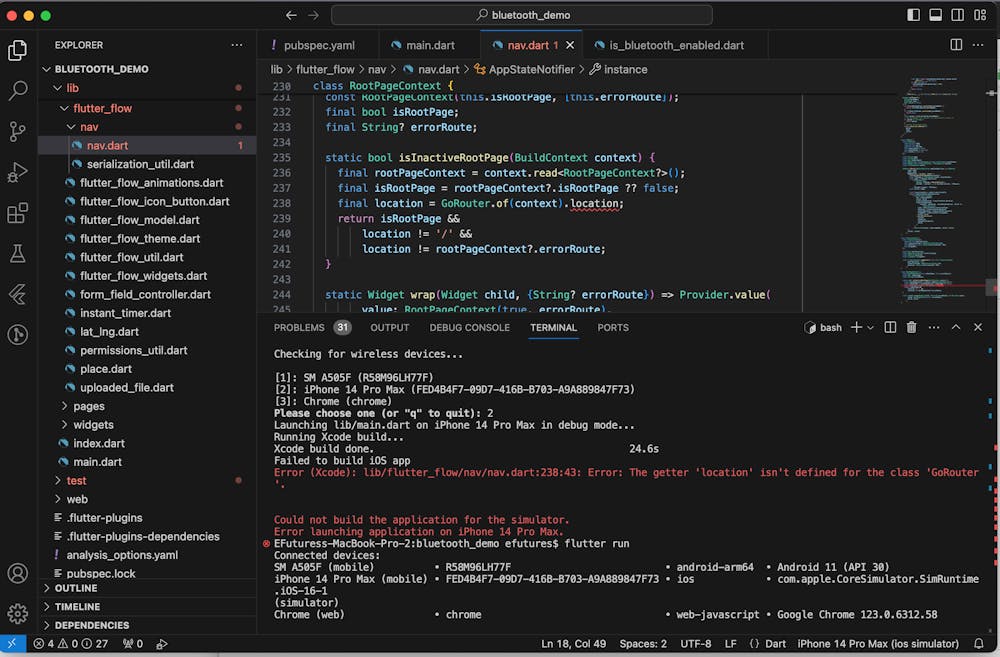Split the editor to the right
Screen dimensions: 1000x657
(x=956, y=45)
